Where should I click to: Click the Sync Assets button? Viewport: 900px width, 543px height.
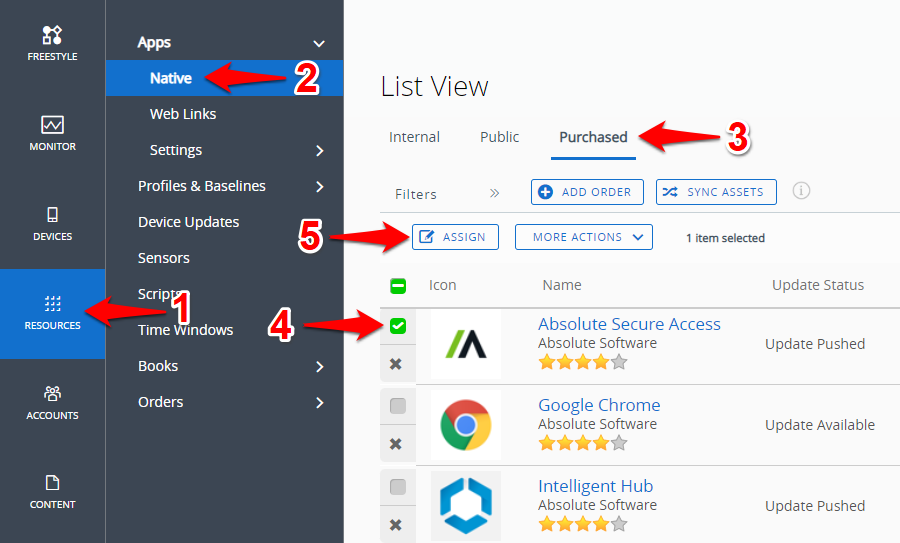716,192
